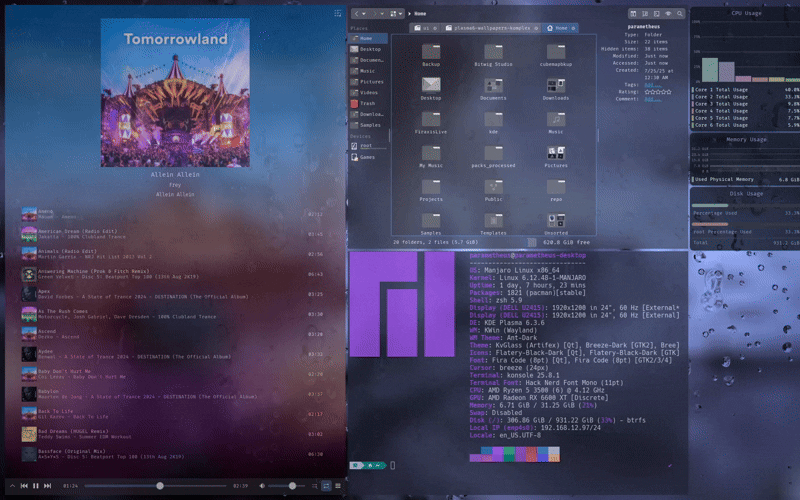Click the zoom slider icon in Dolphin status bar
This screenshot has height=500, width=800.
point(532,242)
